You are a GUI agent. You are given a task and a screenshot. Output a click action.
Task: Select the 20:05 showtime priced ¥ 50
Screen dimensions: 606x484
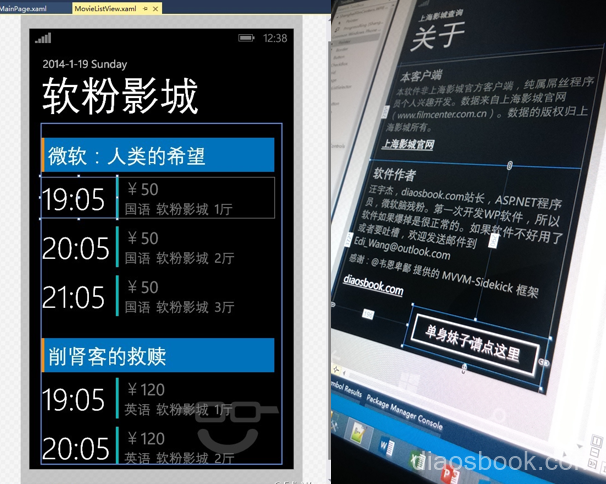tap(76, 248)
